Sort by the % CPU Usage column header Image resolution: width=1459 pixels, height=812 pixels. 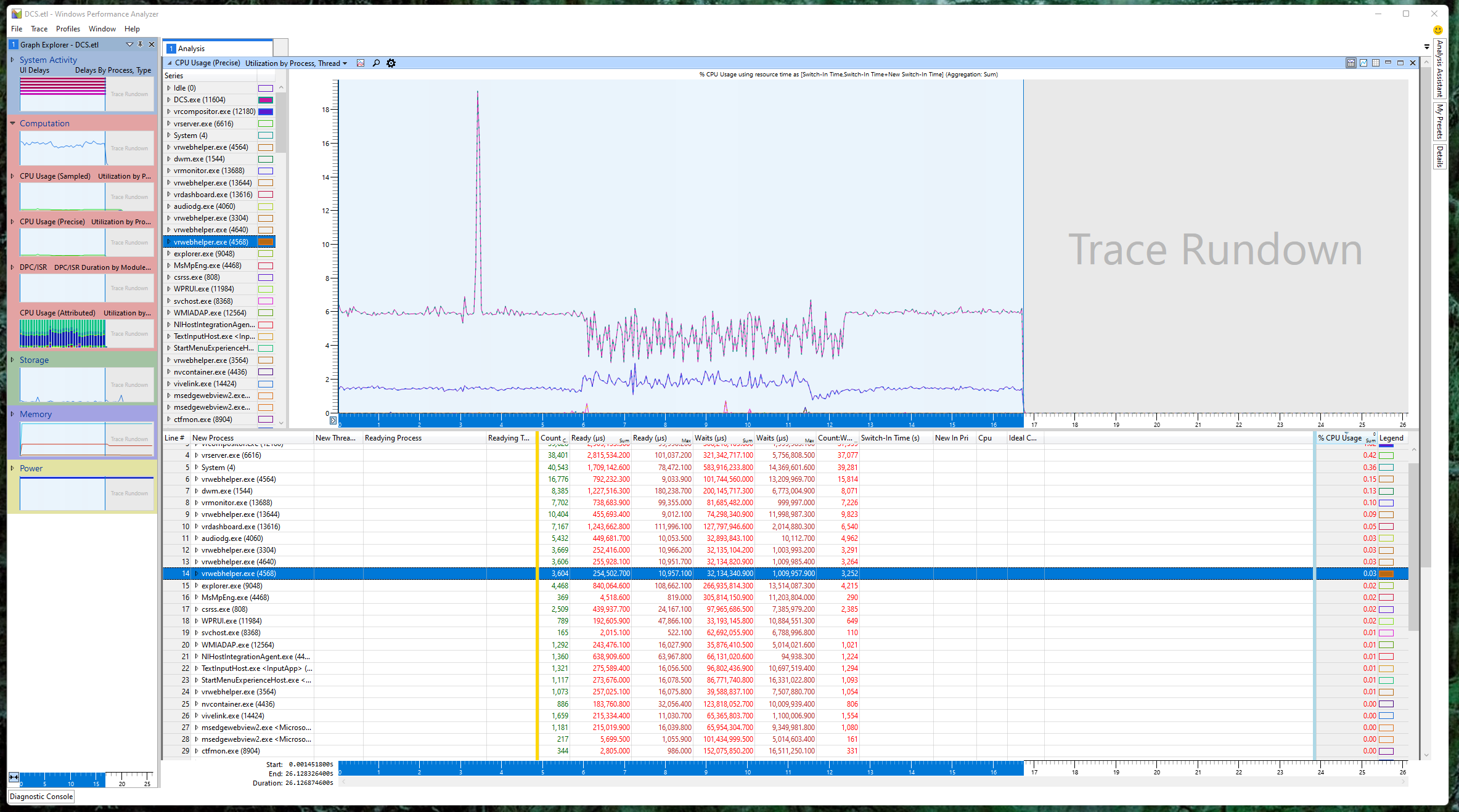(x=1346, y=438)
